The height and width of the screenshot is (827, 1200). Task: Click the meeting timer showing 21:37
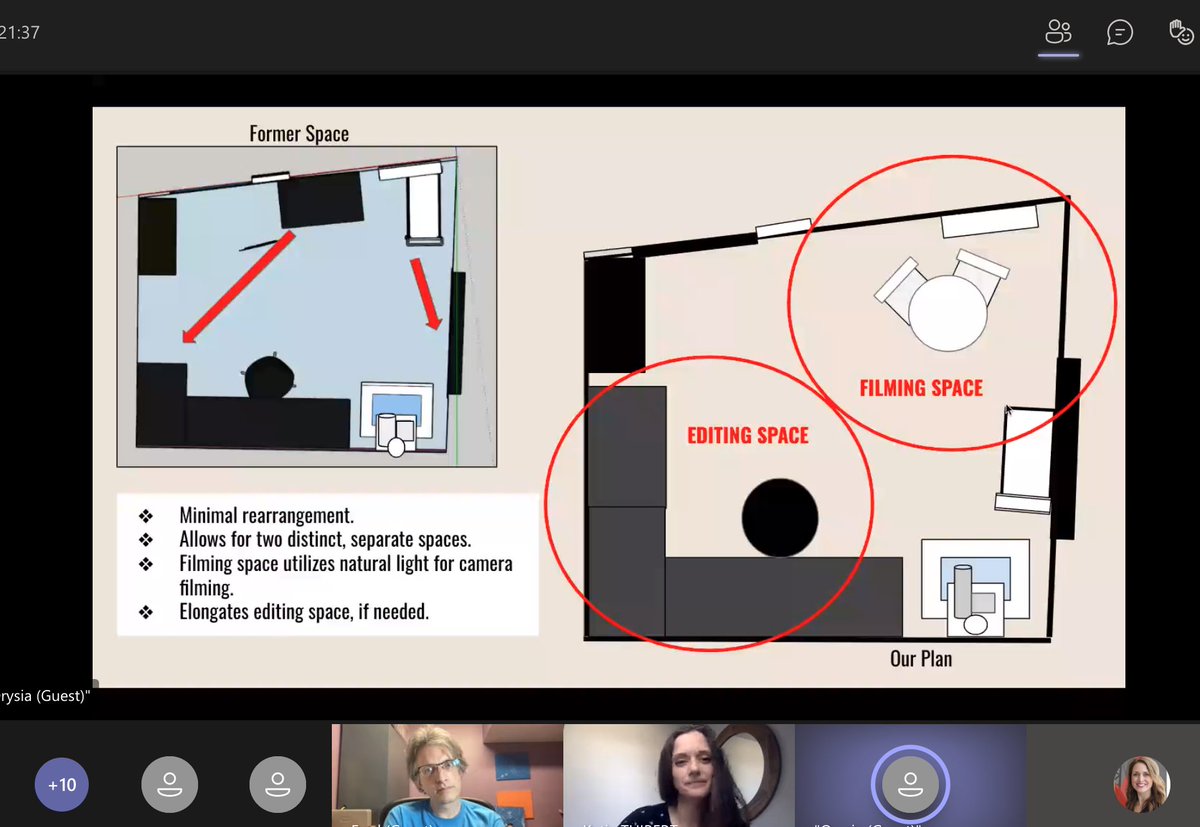(20, 32)
